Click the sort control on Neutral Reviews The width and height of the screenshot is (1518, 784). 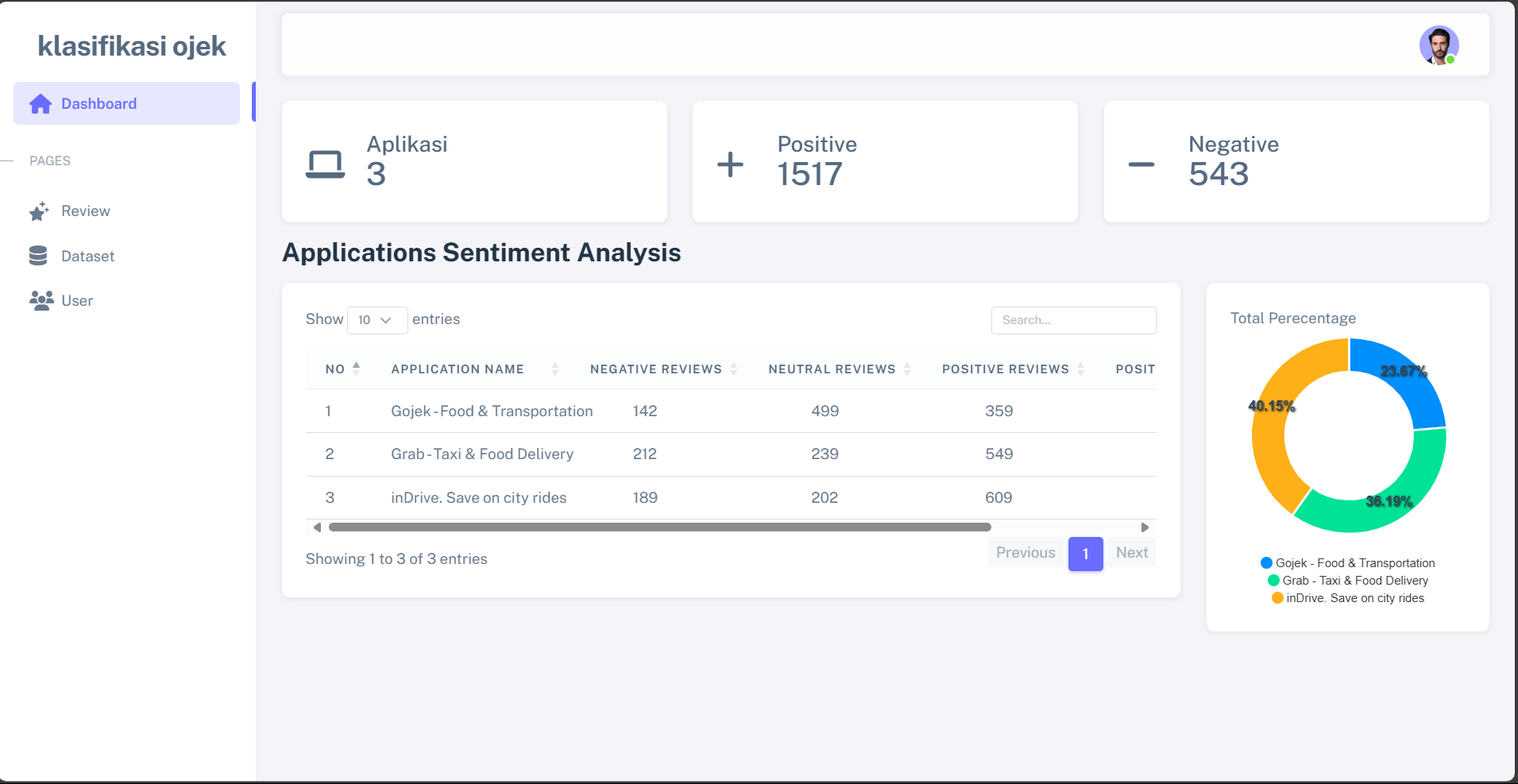click(908, 368)
